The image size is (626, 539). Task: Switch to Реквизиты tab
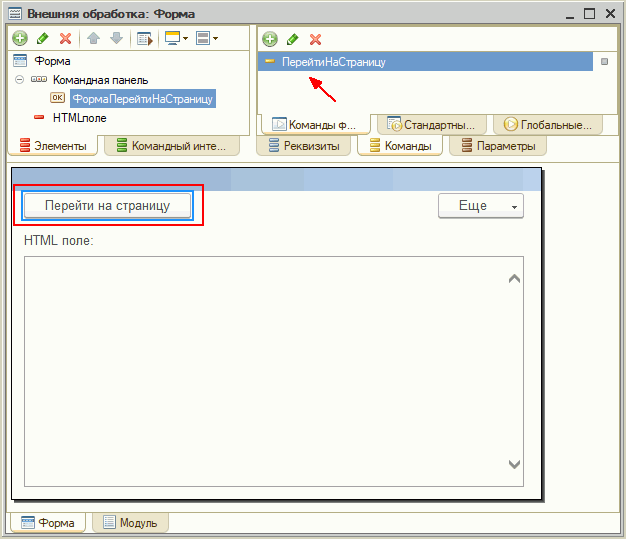click(x=304, y=146)
